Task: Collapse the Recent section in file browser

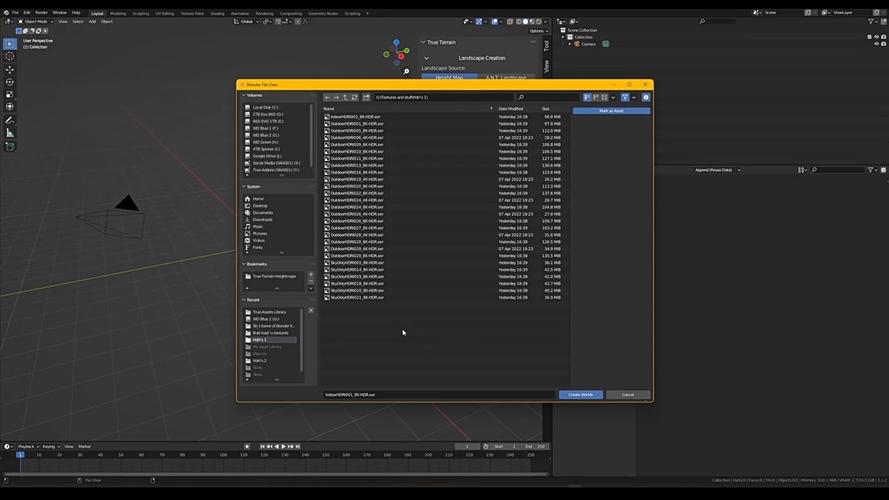Action: 244,300
